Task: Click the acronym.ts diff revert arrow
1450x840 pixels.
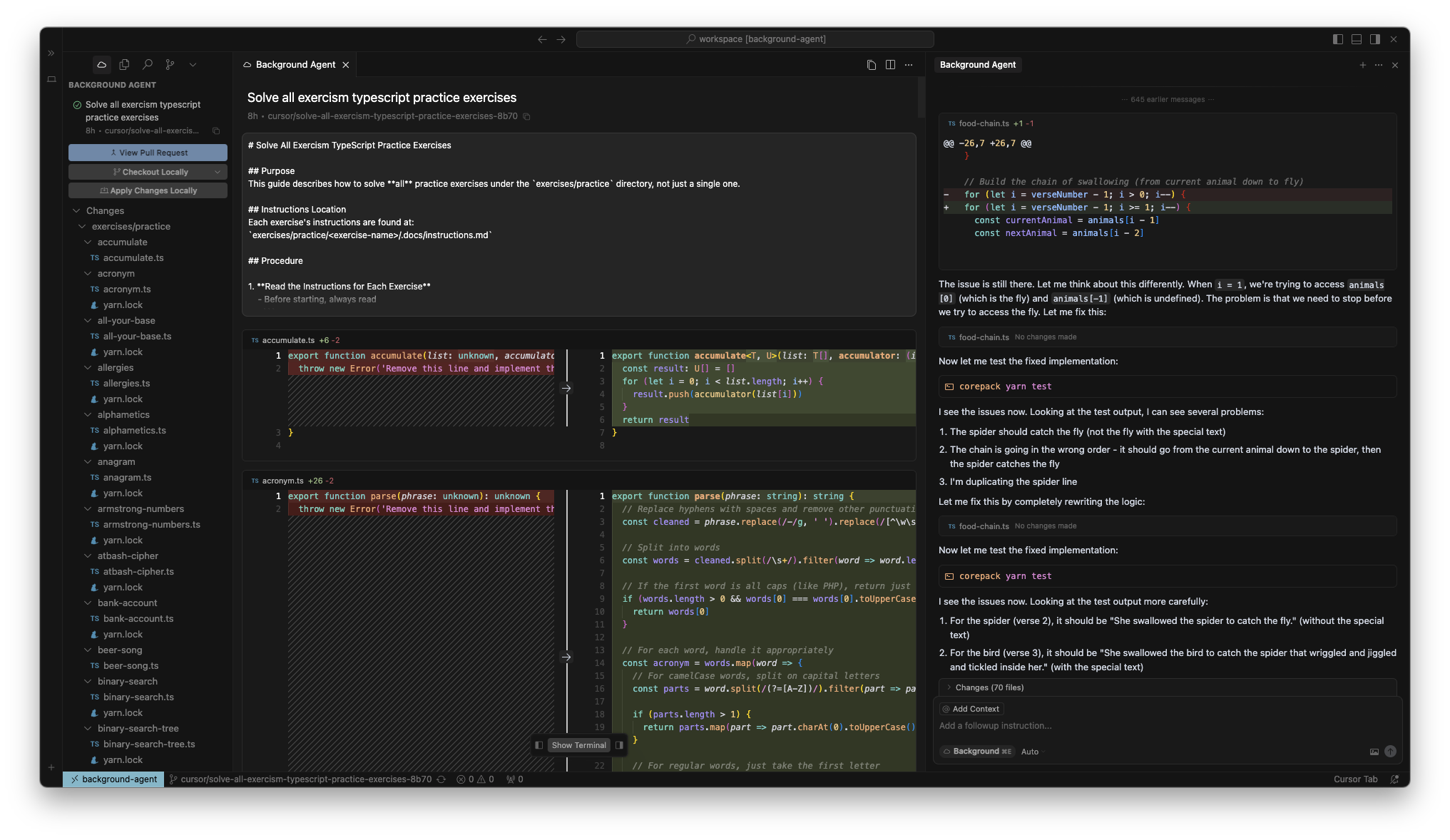Action: (x=566, y=657)
